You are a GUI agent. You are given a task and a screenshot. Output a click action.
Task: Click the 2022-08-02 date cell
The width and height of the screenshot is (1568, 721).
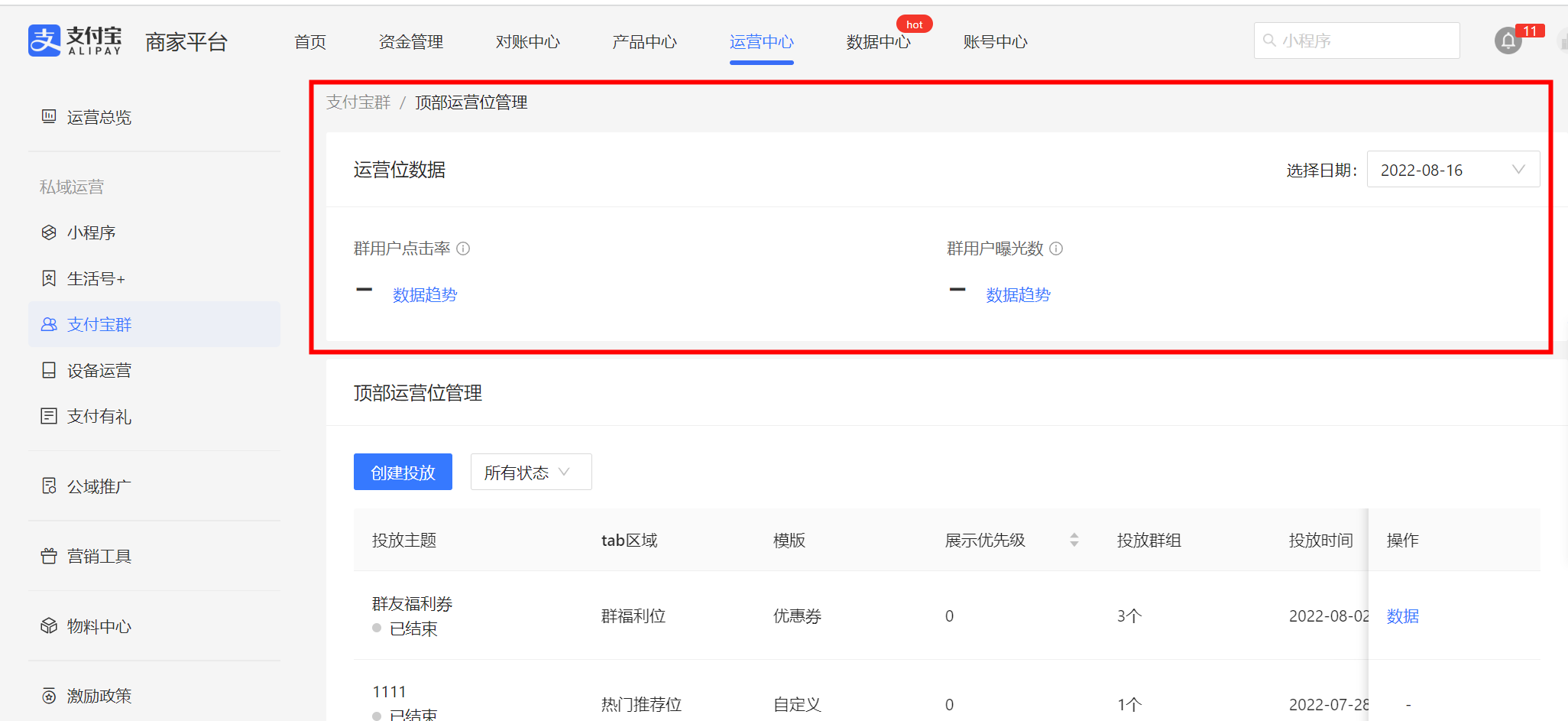[x=1329, y=616]
